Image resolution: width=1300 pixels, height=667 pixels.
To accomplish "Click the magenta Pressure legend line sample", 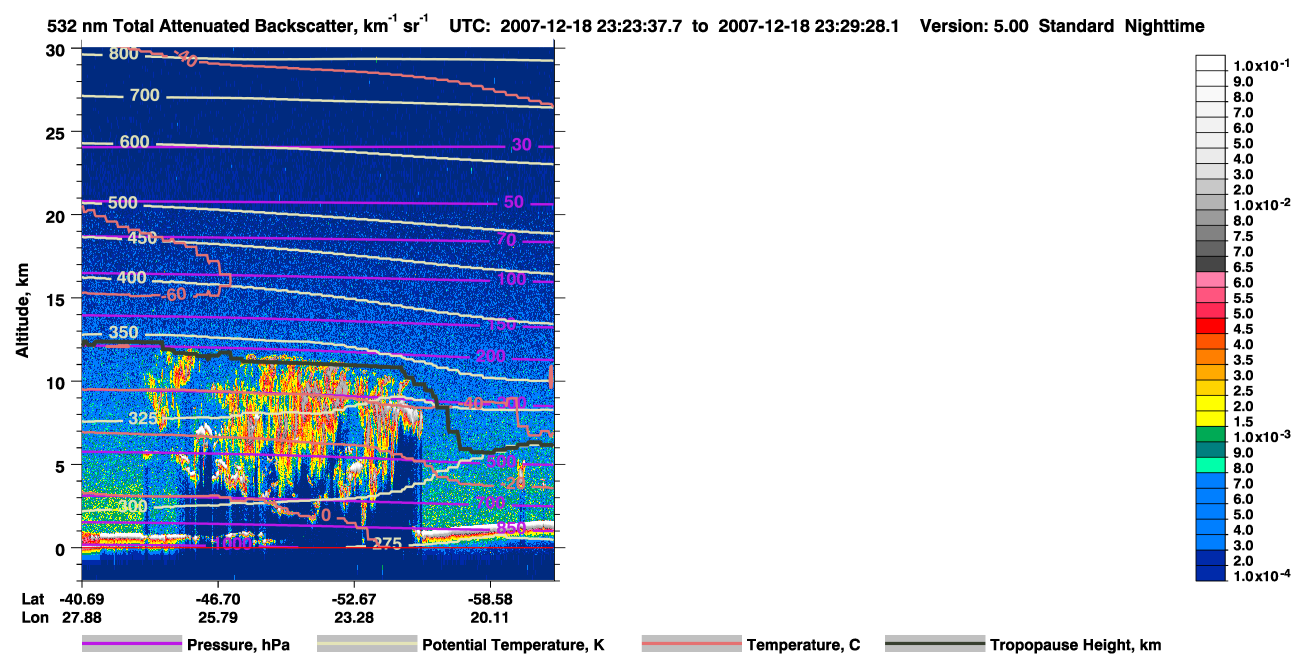I will click(x=131, y=645).
